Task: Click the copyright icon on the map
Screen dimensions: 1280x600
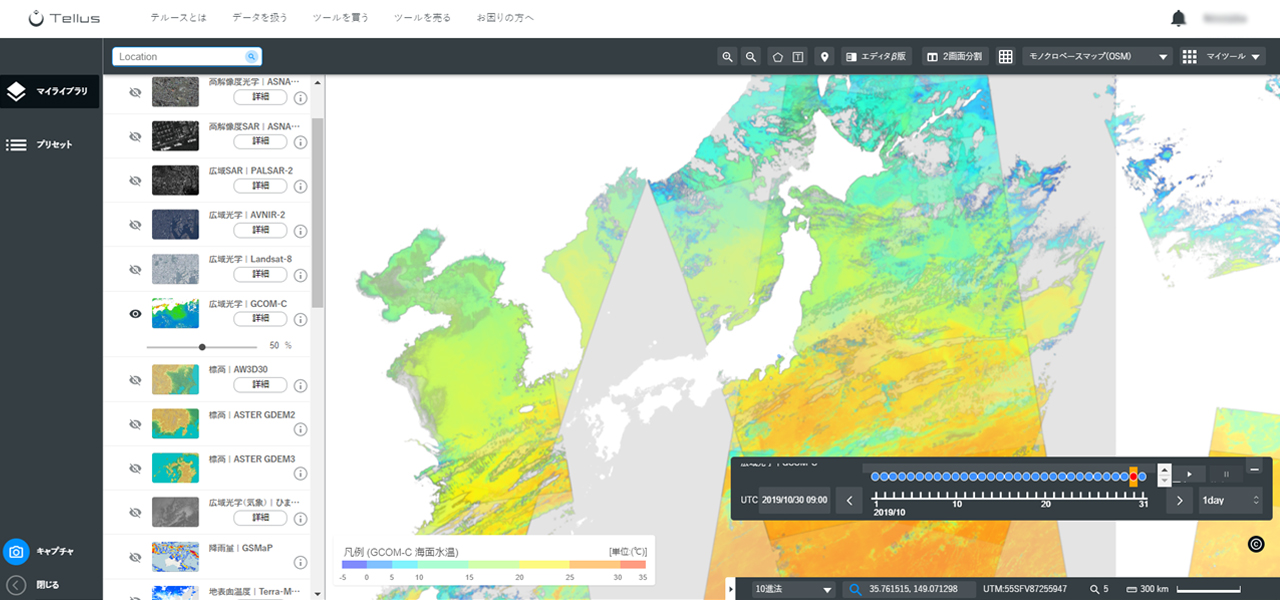Action: coord(1257,544)
